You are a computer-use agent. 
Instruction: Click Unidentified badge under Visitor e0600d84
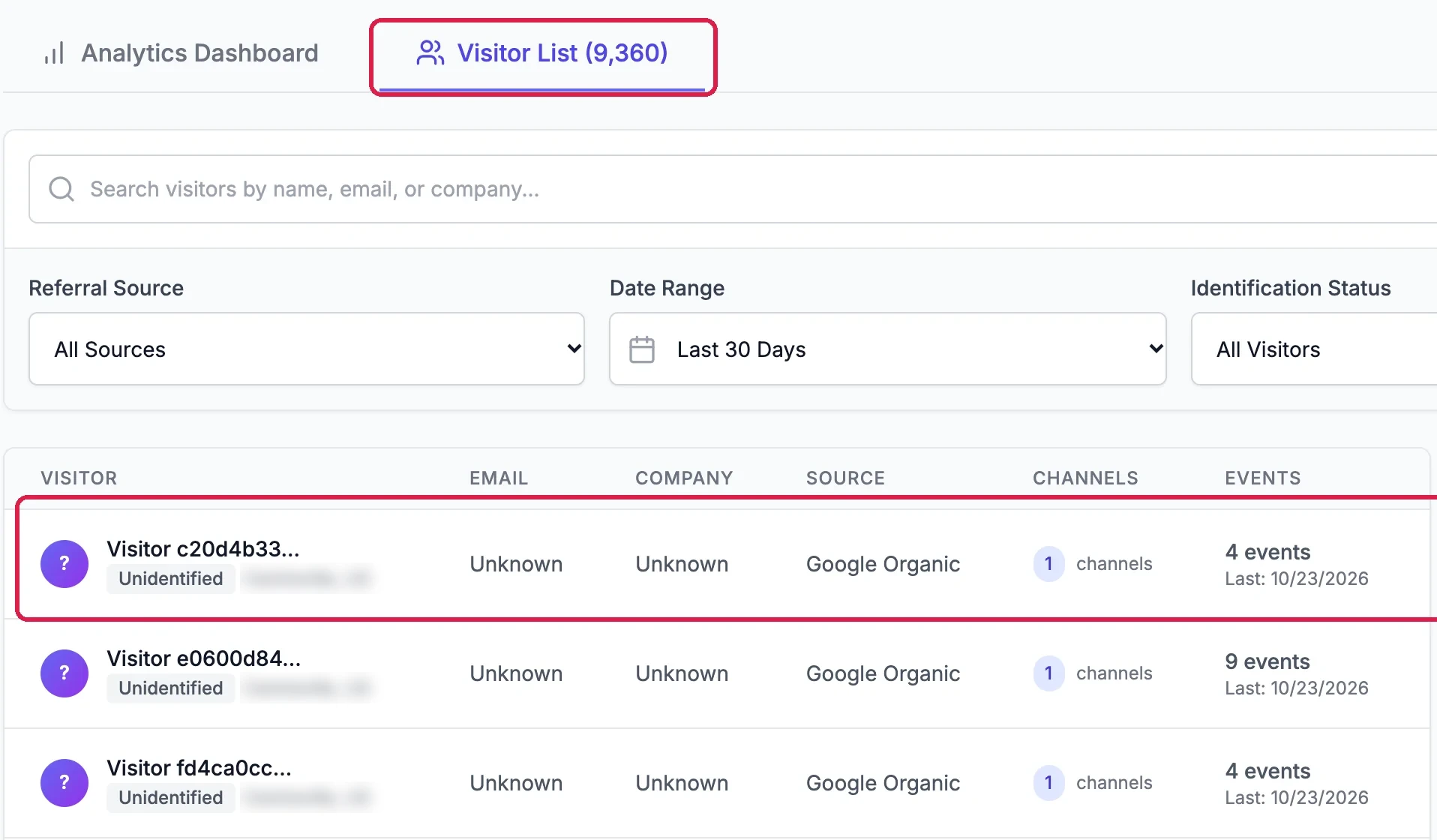tap(171, 688)
